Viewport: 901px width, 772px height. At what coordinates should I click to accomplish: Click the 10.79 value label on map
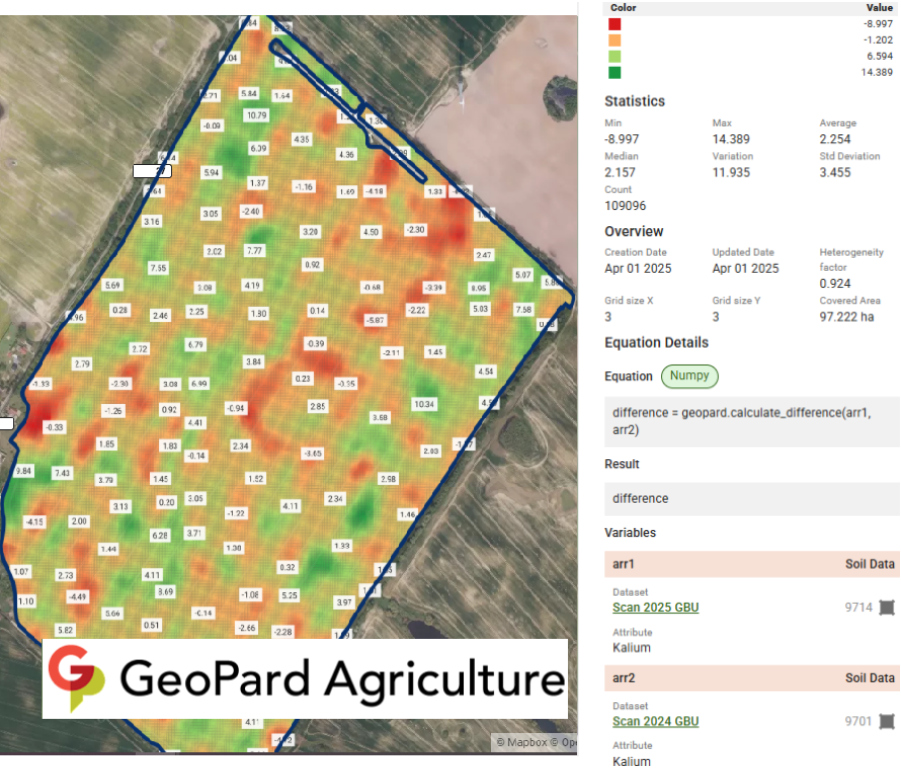(x=257, y=115)
